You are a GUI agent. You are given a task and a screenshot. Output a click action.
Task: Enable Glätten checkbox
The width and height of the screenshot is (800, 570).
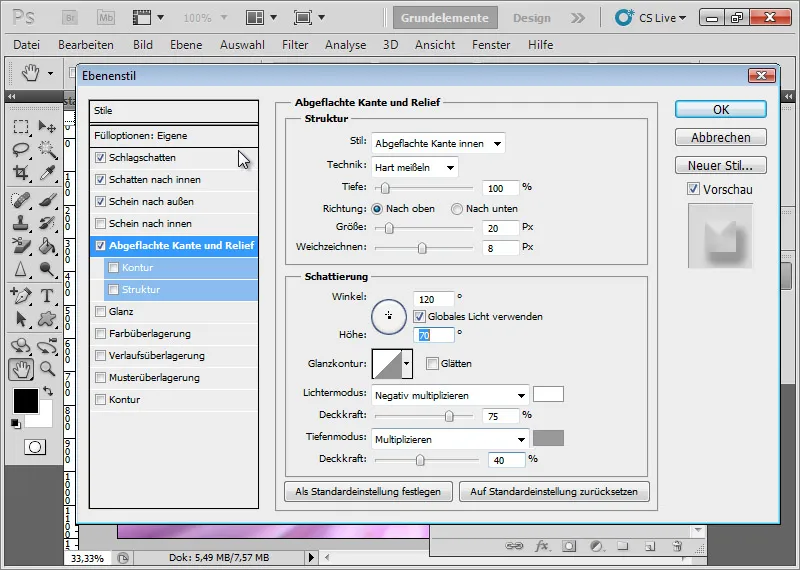tap(432, 364)
